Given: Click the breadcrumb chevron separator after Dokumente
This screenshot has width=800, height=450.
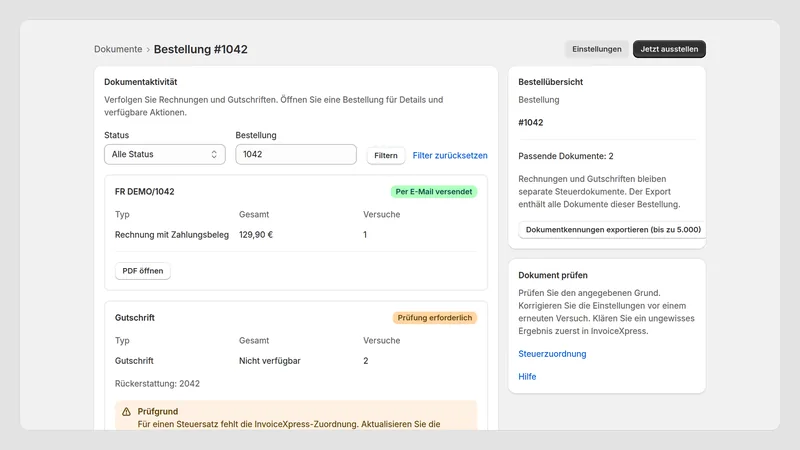Looking at the screenshot, I should click(148, 49).
